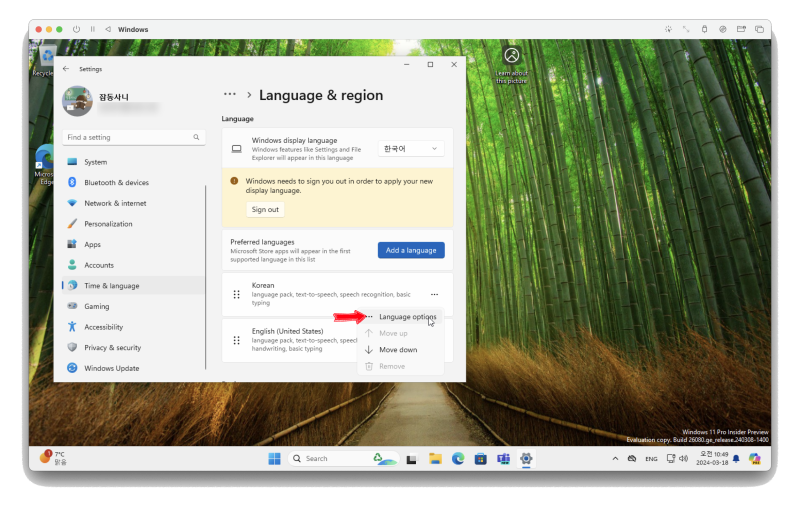Click the Copilot icon in taskbar corner

(x=755, y=459)
